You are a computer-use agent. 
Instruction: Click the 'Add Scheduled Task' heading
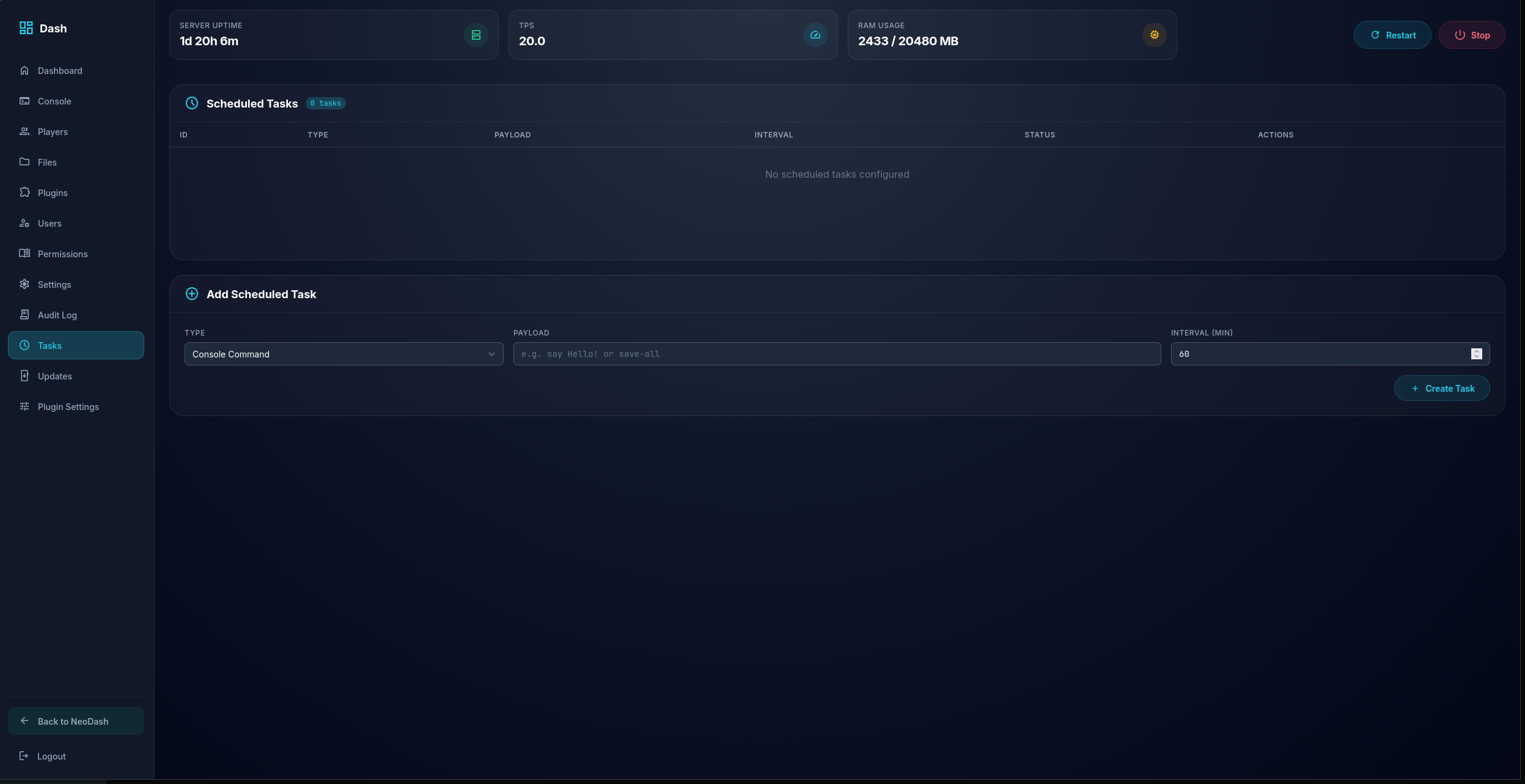[261, 294]
